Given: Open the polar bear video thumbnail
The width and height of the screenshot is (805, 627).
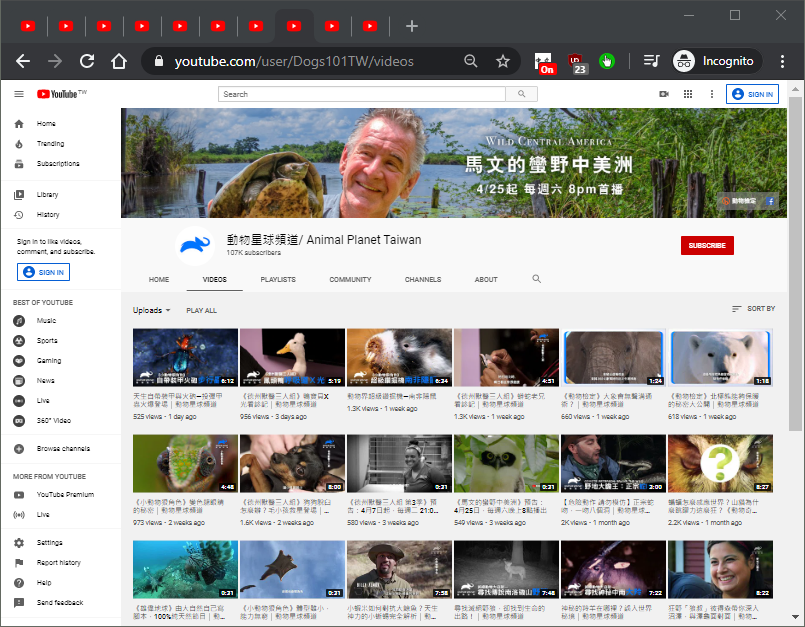Looking at the screenshot, I should pos(720,357).
